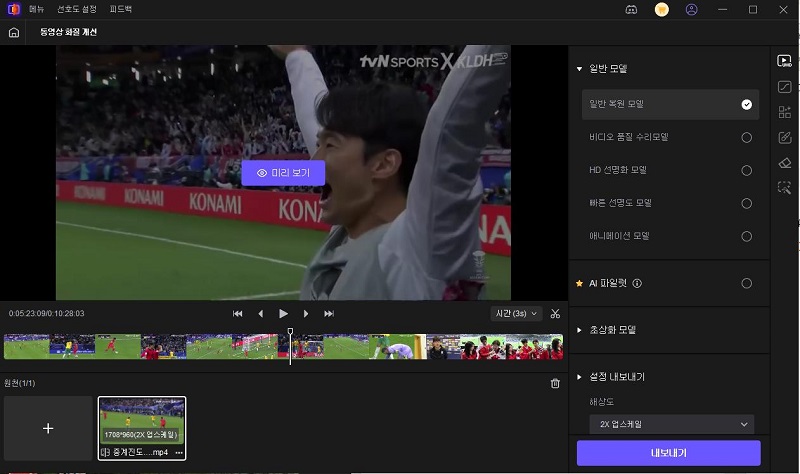Select the grid with sparkle sidebar tool

pyautogui.click(x=784, y=112)
